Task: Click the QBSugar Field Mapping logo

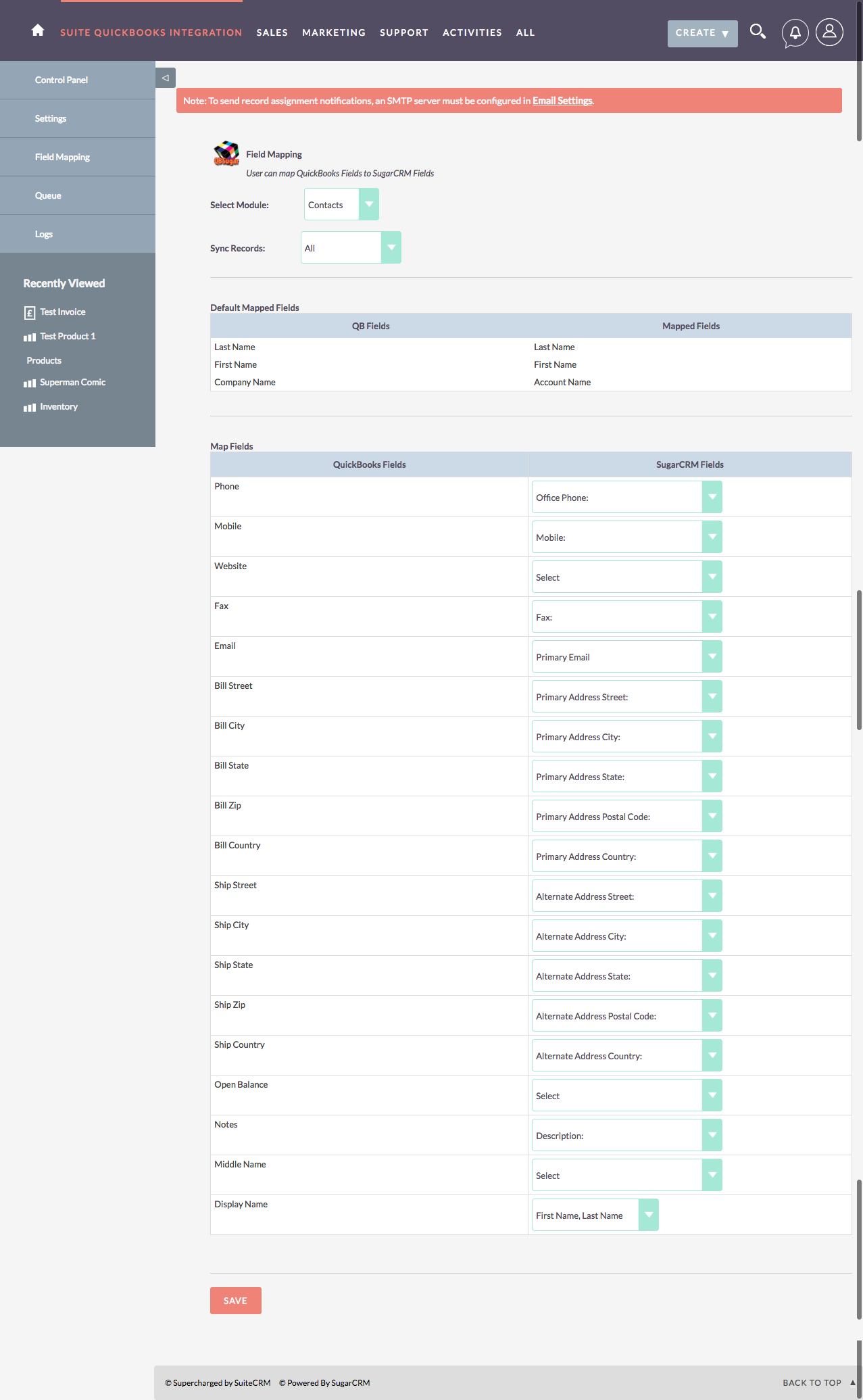Action: pos(226,153)
